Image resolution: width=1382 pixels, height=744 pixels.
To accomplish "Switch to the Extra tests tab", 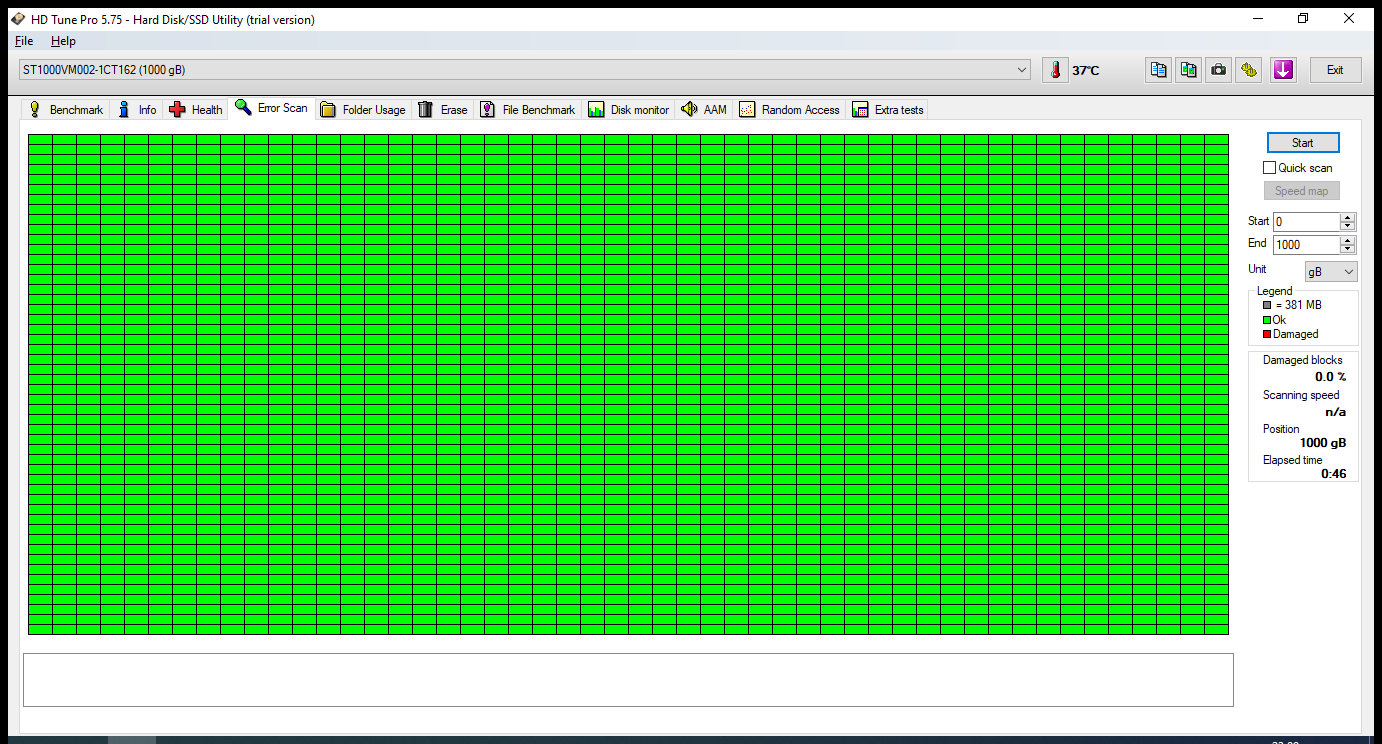I will click(889, 110).
